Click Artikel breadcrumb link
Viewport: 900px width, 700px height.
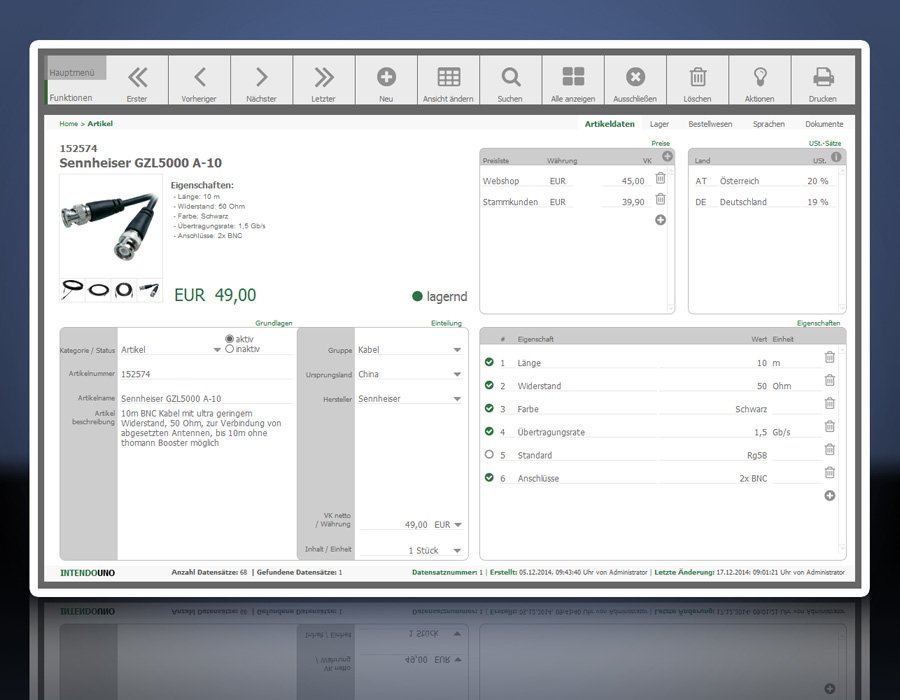tap(100, 123)
